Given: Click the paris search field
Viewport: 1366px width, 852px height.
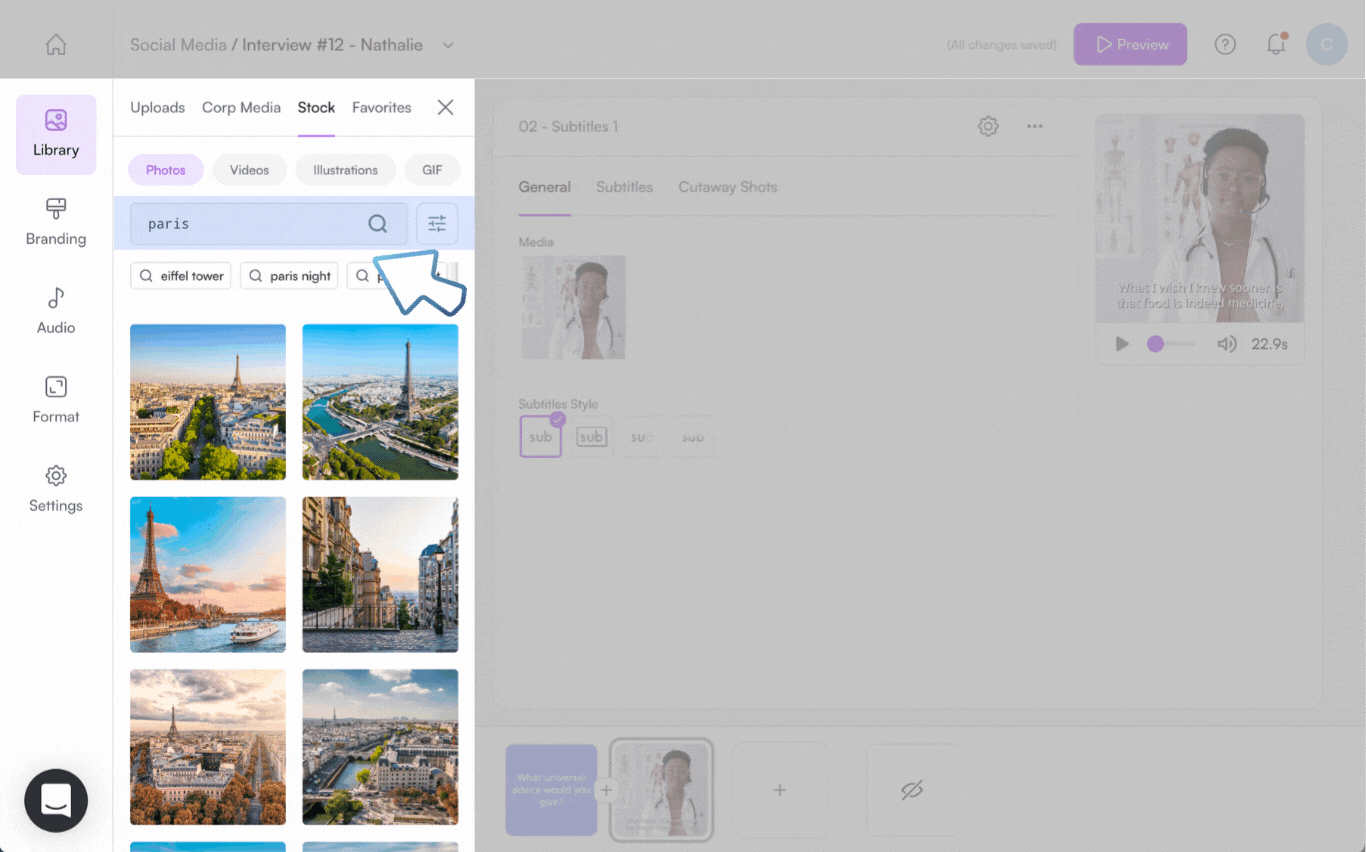Looking at the screenshot, I should (269, 224).
